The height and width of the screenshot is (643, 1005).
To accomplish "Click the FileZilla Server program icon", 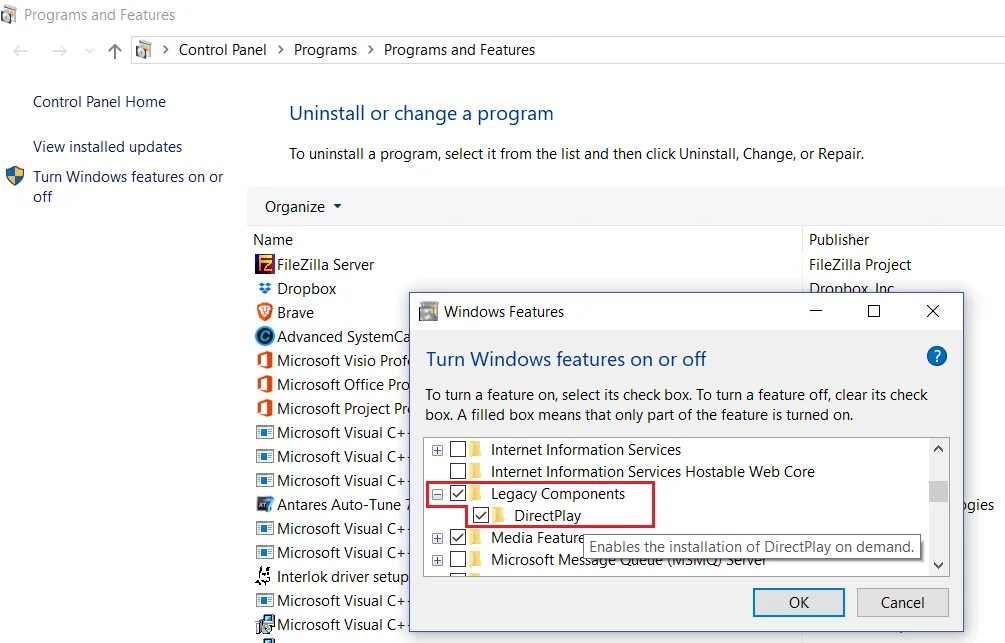I will point(264,265).
